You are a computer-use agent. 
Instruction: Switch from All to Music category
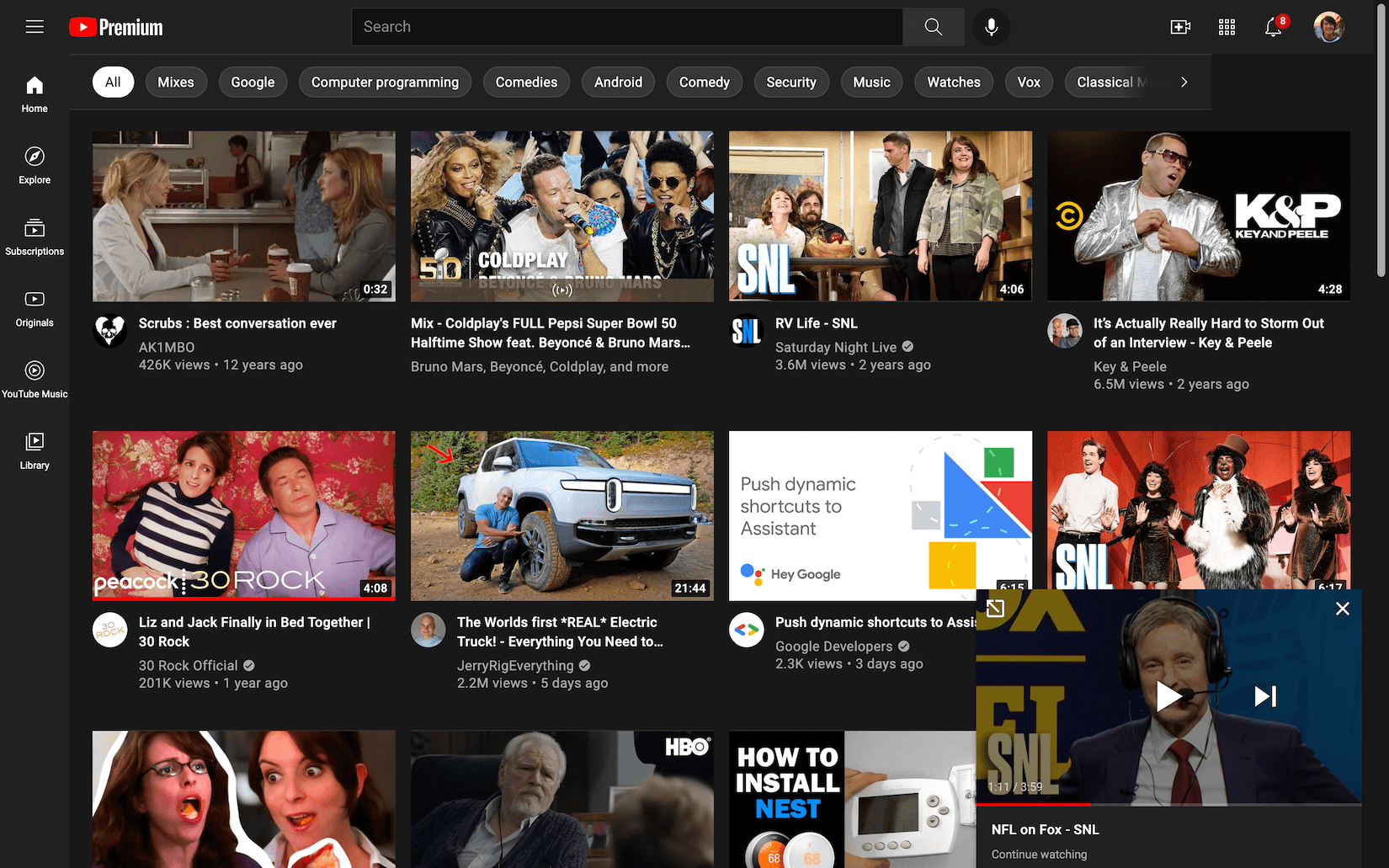coord(871,82)
